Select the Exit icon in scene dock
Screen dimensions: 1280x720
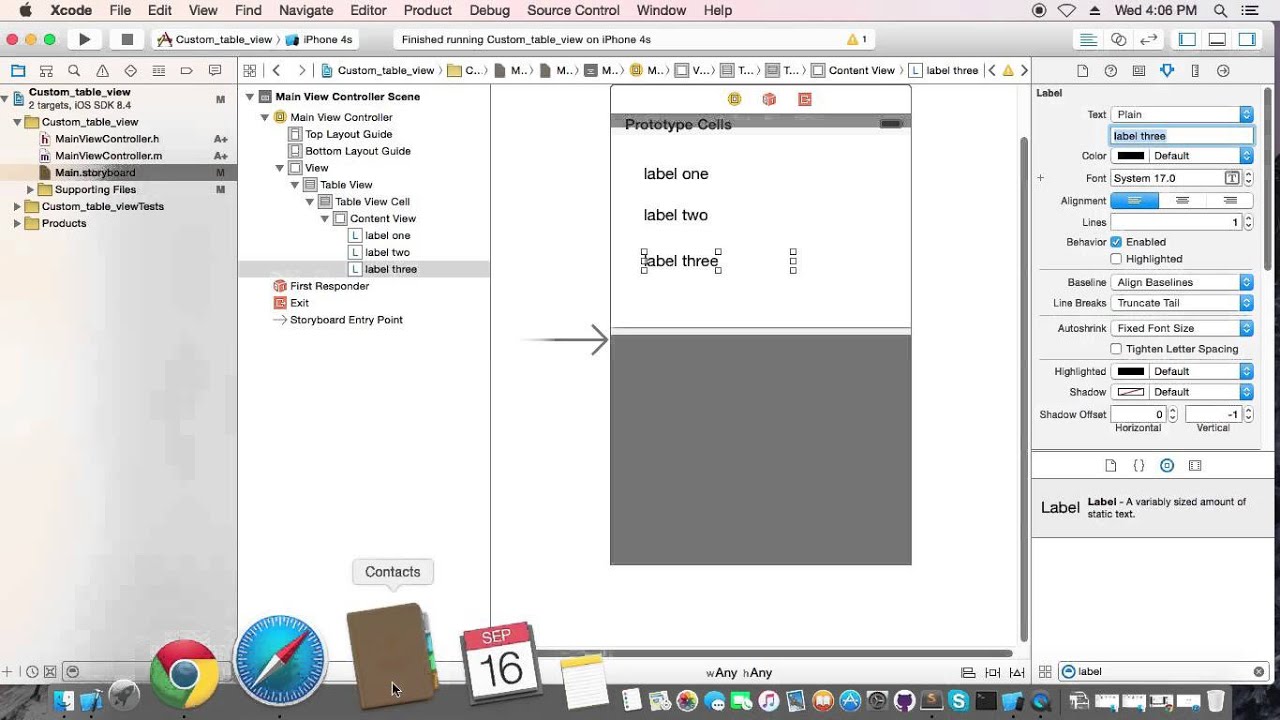click(x=804, y=99)
